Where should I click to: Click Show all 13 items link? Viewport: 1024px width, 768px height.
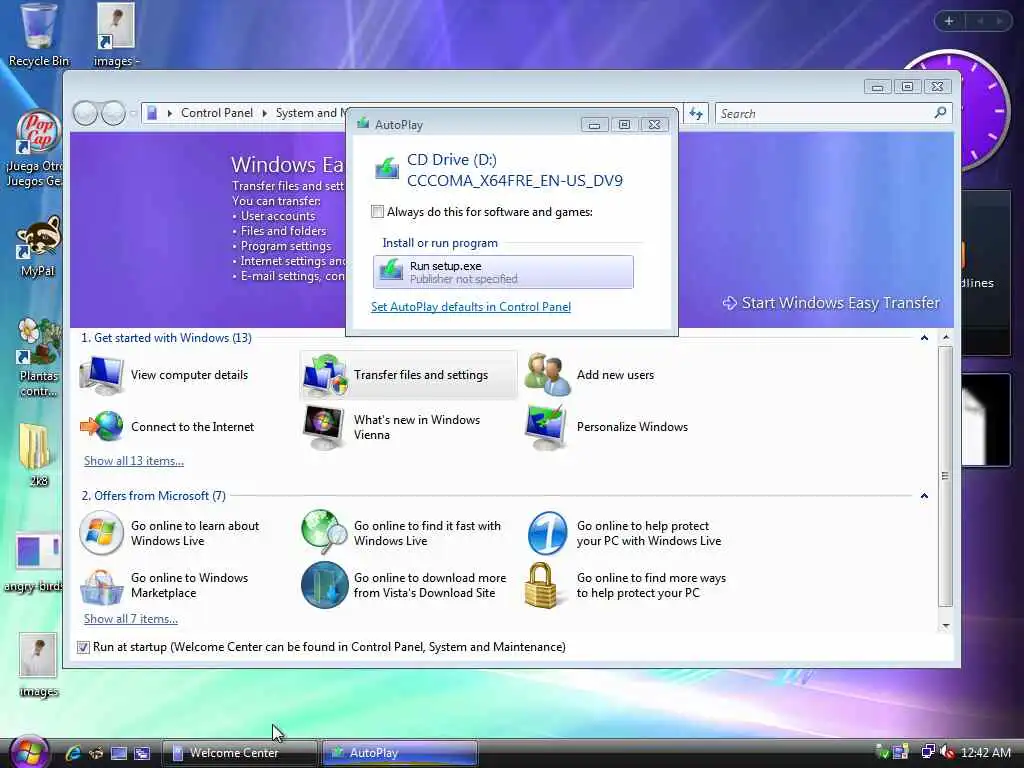[134, 461]
